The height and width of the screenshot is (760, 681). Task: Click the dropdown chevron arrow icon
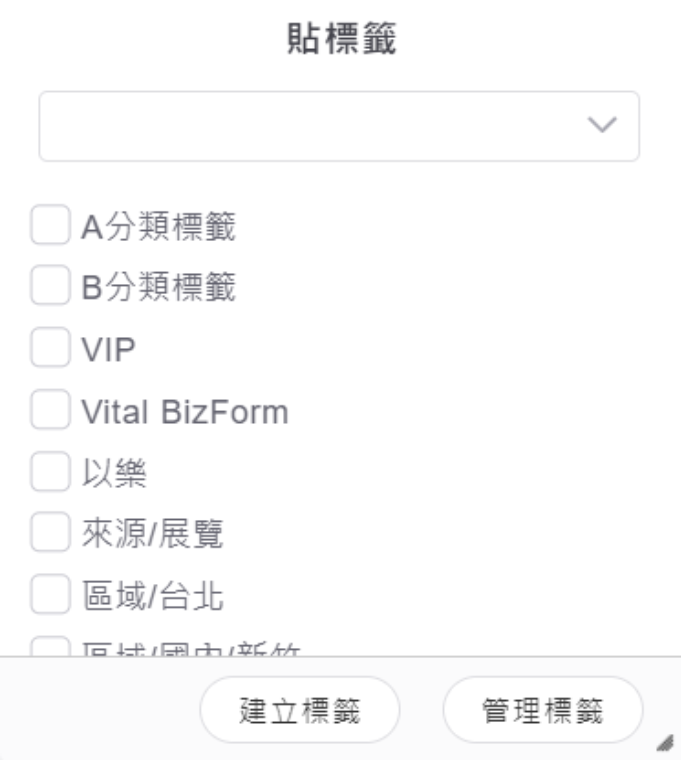click(602, 125)
